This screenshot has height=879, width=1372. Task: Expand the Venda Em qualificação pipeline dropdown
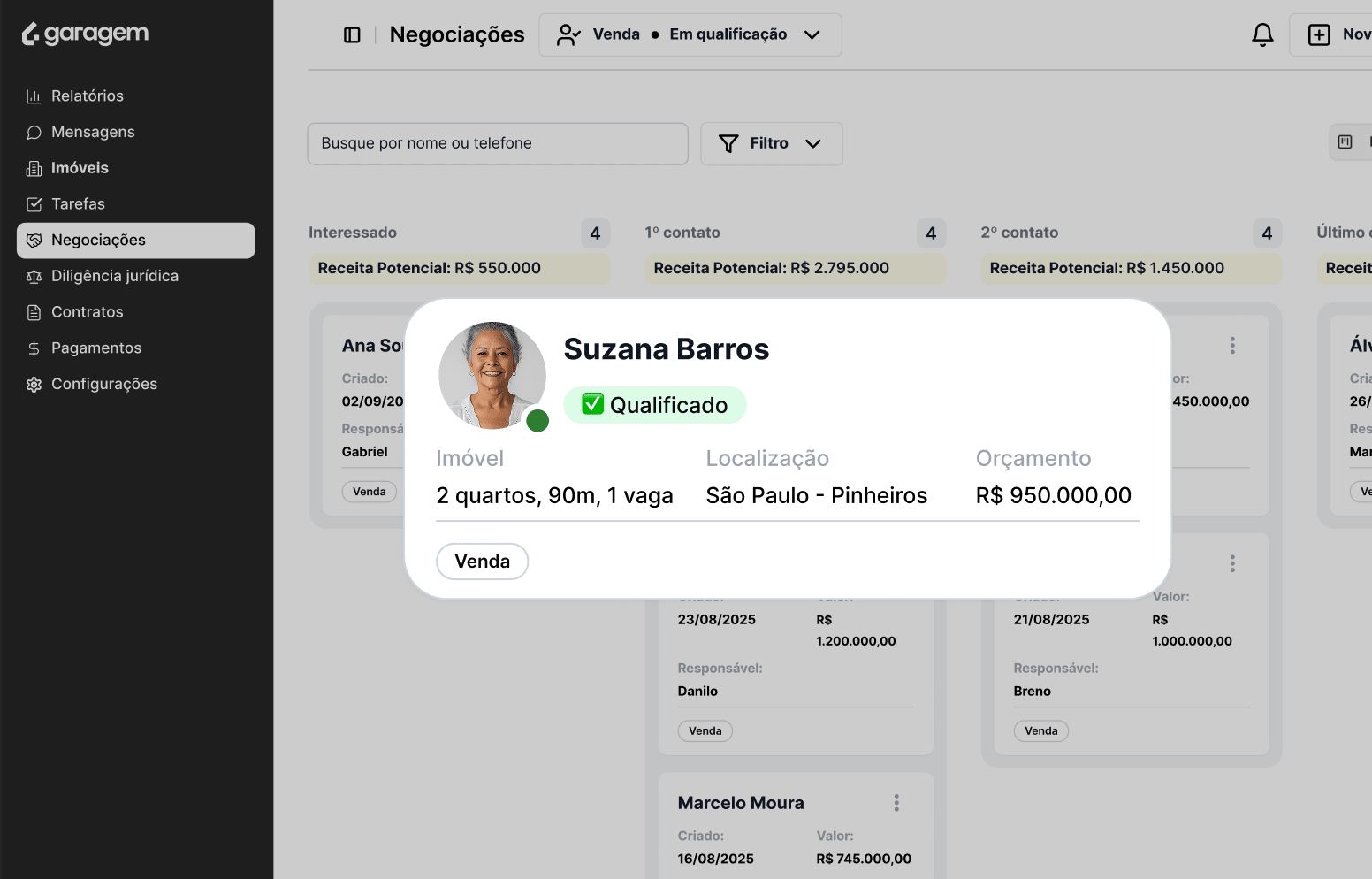[812, 34]
